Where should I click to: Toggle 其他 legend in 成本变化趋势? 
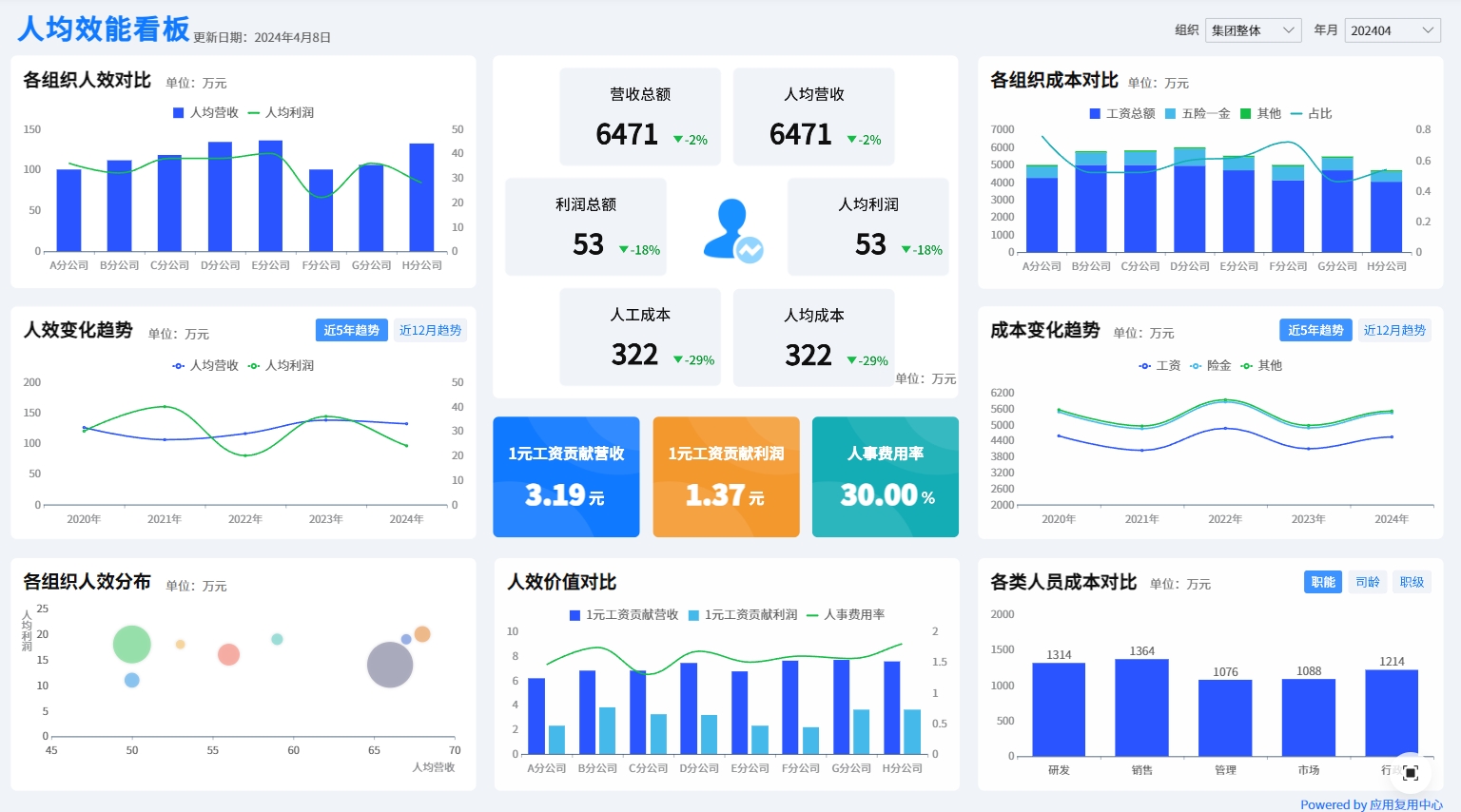[1261, 365]
